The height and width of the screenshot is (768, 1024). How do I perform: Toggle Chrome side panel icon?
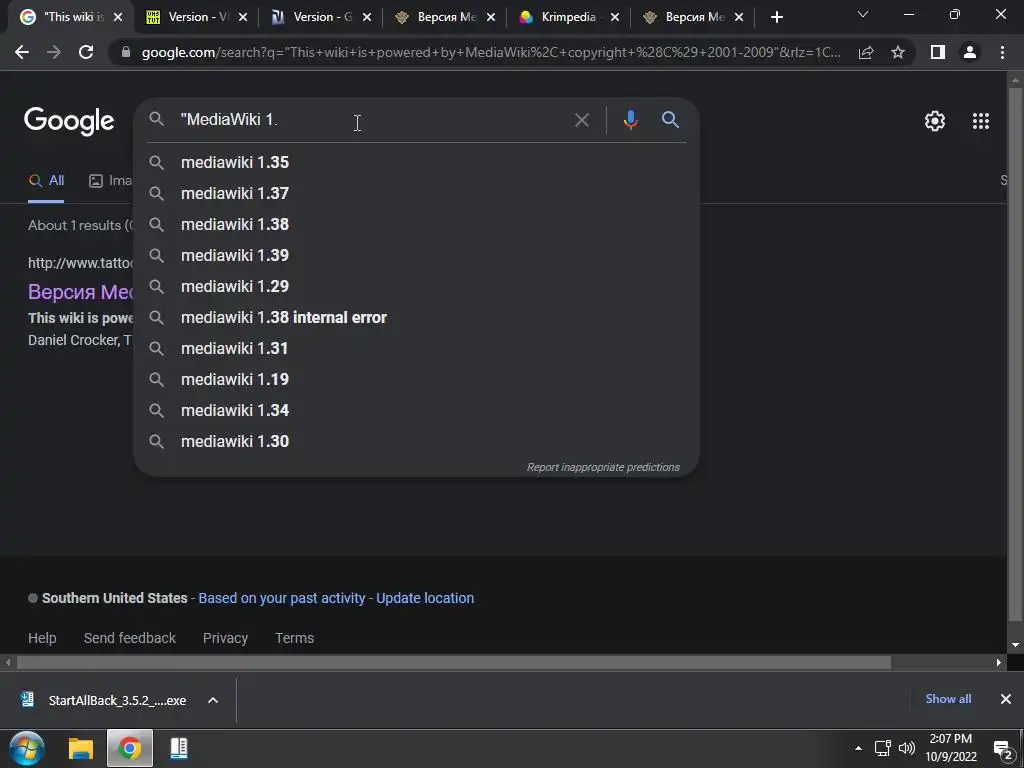[938, 52]
